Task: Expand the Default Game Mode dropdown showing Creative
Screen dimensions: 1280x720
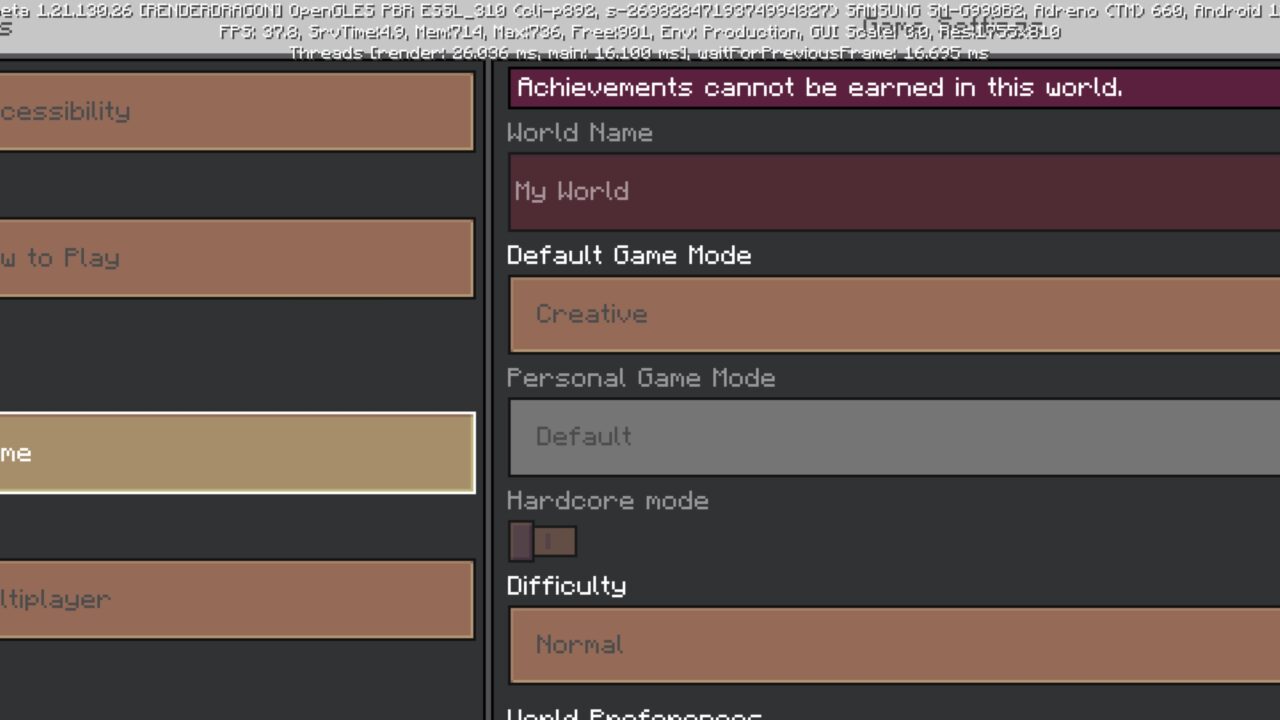Action: 894,314
